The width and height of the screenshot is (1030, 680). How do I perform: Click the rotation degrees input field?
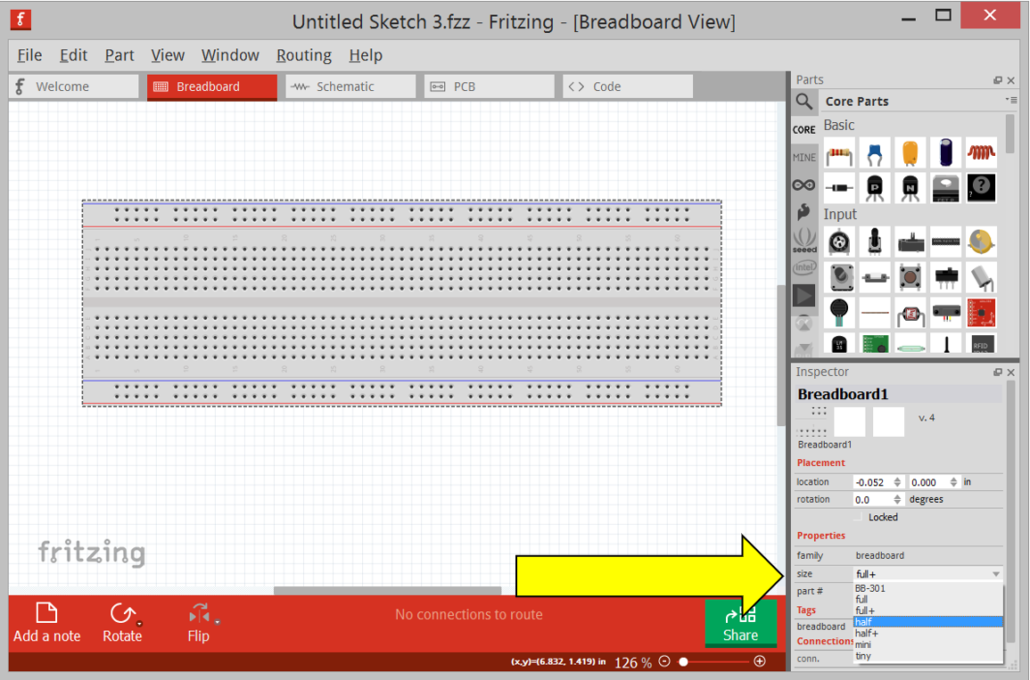click(x=873, y=499)
